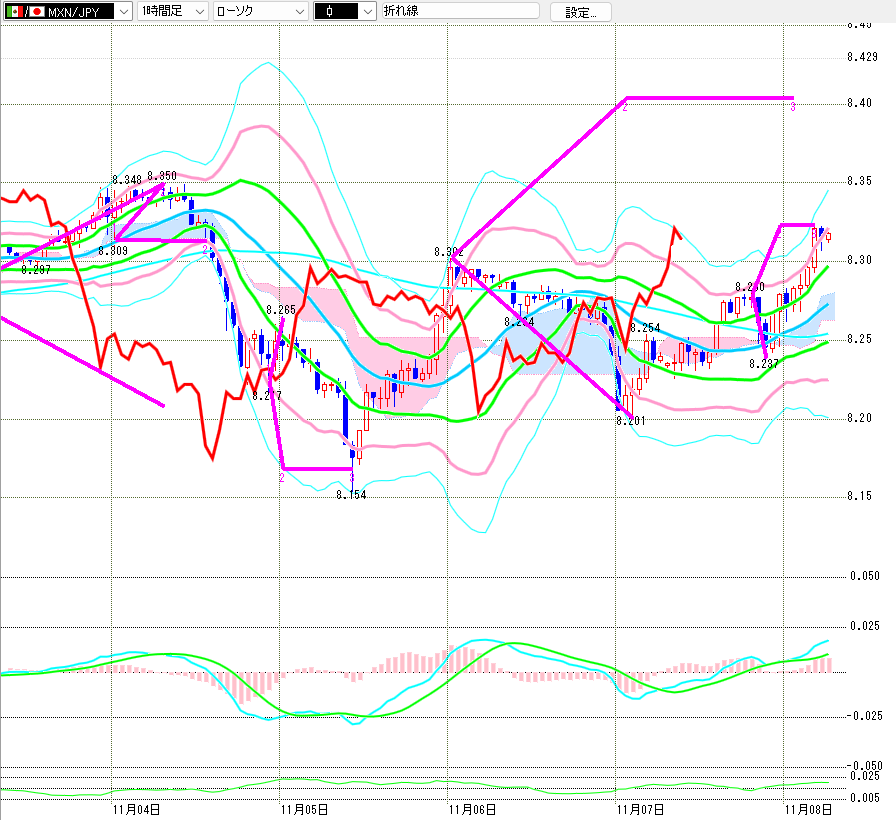Viewport: 896px width, 820px height.
Task: Click the 11月06日 date marker
Action: pos(471,809)
